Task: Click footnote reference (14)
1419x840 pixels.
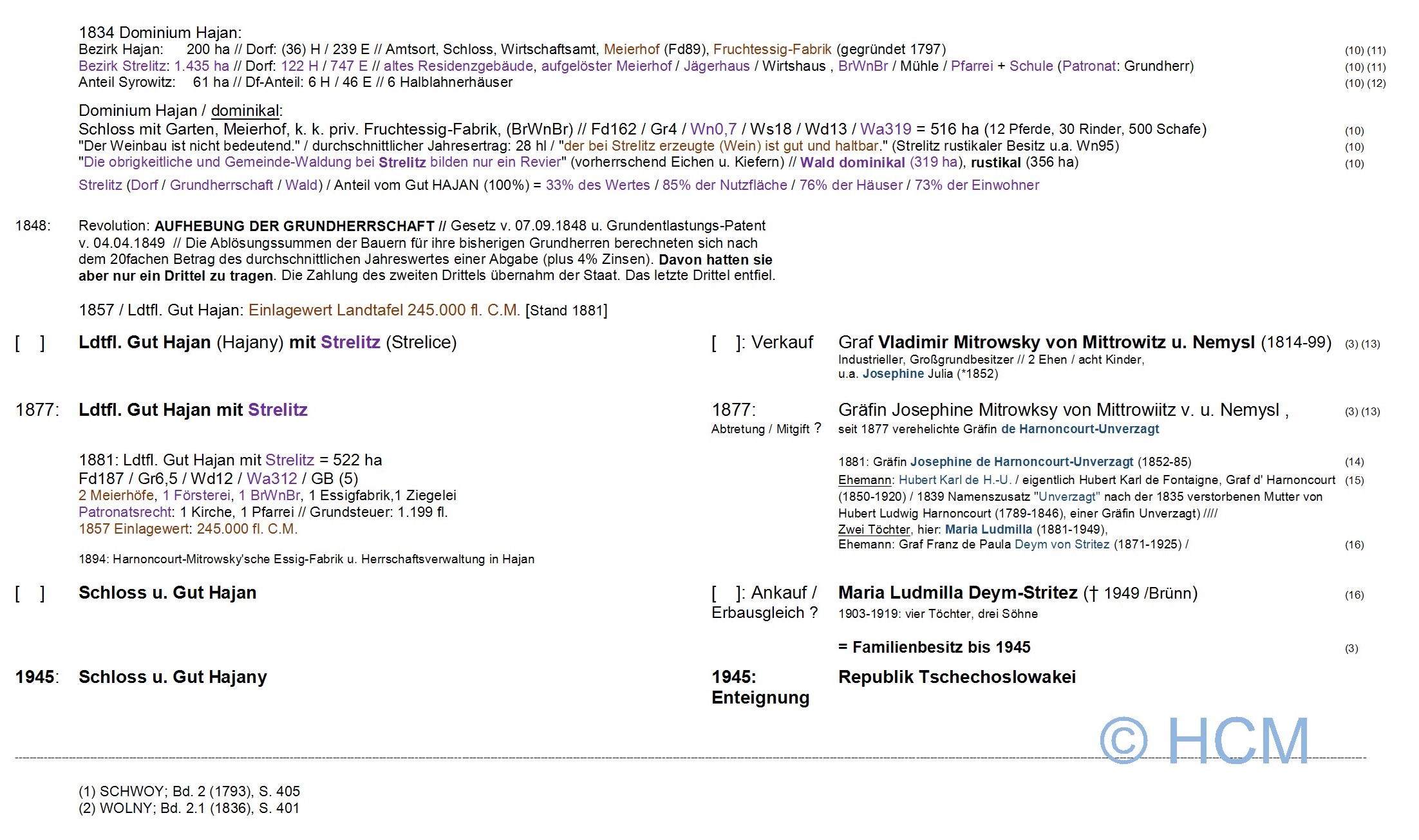Action: 1354,462
